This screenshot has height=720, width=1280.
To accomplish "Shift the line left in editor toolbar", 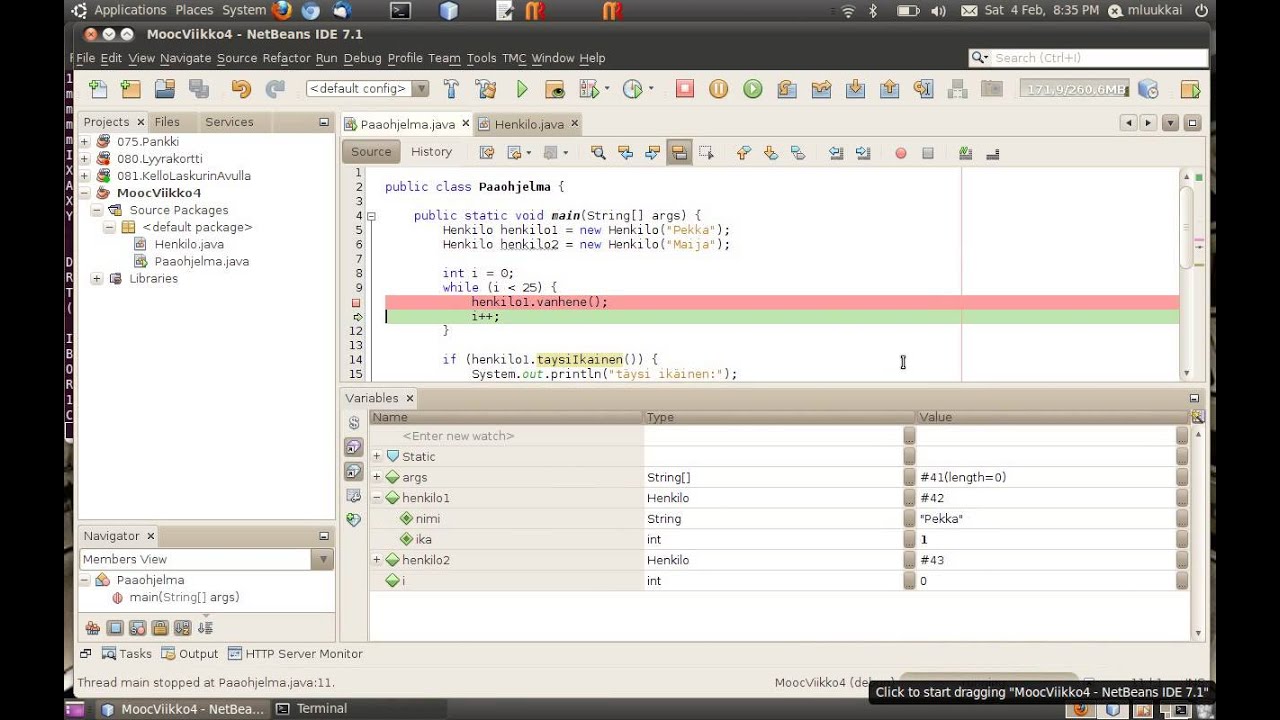I will point(836,153).
